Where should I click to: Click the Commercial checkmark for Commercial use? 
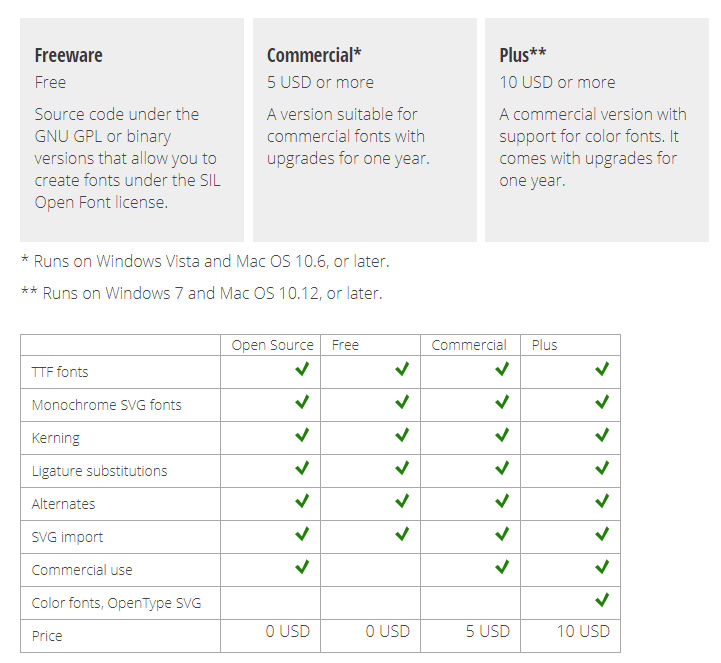click(502, 568)
